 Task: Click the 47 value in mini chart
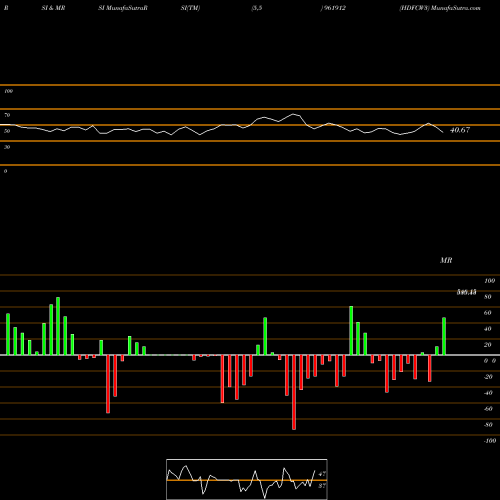pos(322,474)
